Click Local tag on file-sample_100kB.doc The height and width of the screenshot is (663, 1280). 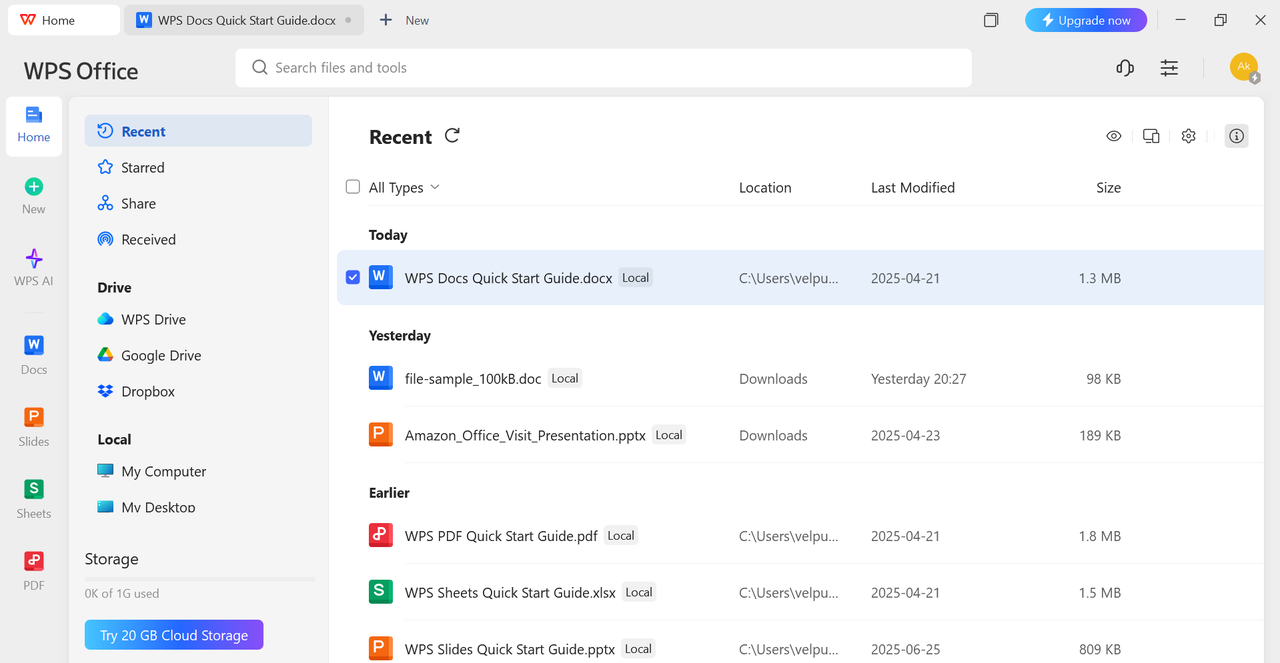[565, 378]
